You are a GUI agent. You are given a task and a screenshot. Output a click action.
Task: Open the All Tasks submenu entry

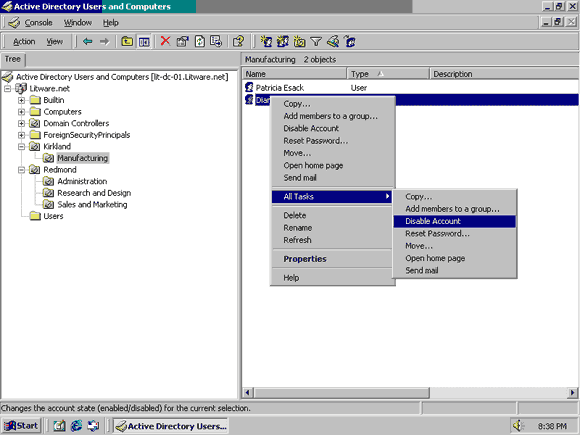click(x=333, y=197)
